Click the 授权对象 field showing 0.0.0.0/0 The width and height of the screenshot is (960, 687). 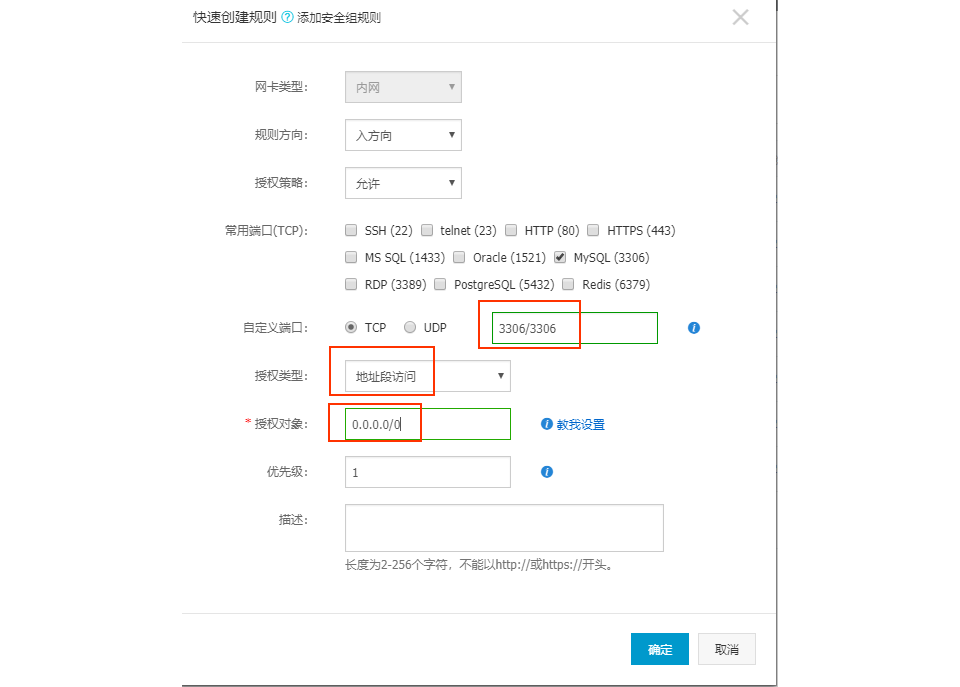coord(427,424)
